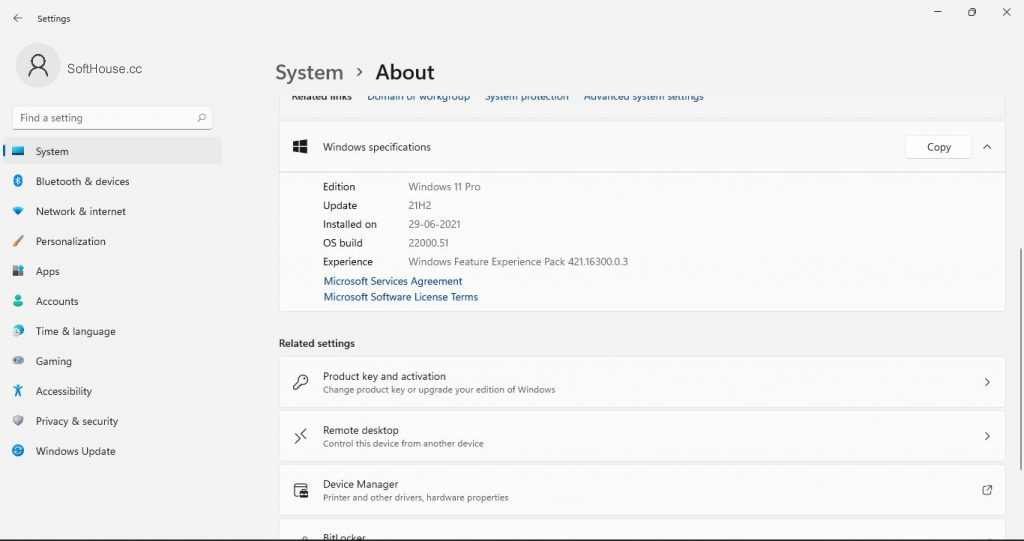Viewport: 1024px width, 541px height.
Task: Click the Windows 11 Pro edition value
Action: pos(444,187)
